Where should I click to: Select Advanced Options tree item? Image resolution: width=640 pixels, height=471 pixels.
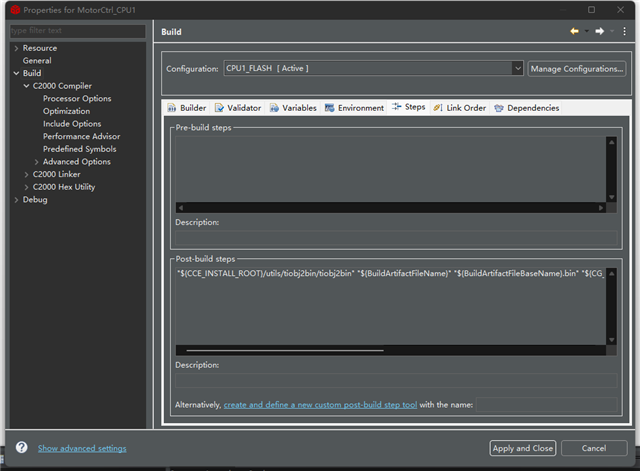77,162
